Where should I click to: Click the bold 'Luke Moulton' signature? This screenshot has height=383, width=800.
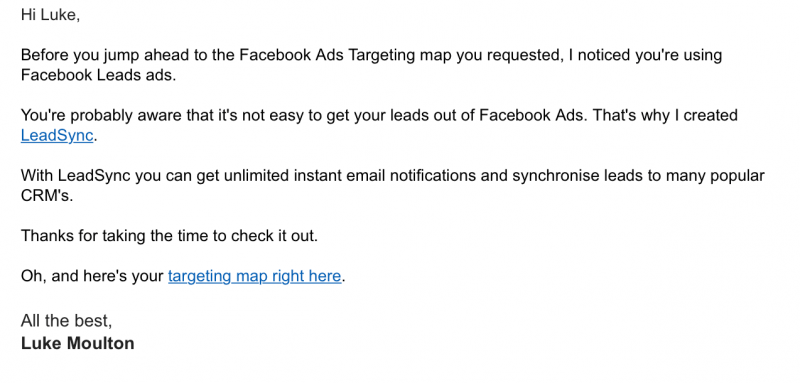pos(78,343)
